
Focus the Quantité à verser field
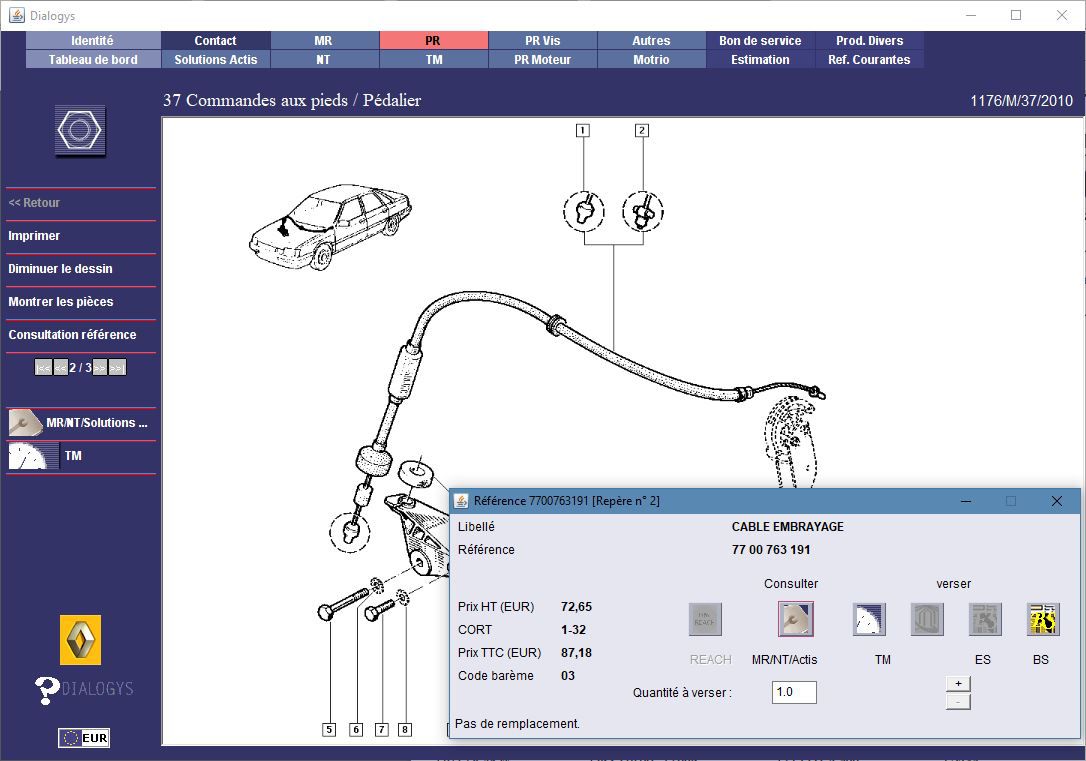pos(794,692)
